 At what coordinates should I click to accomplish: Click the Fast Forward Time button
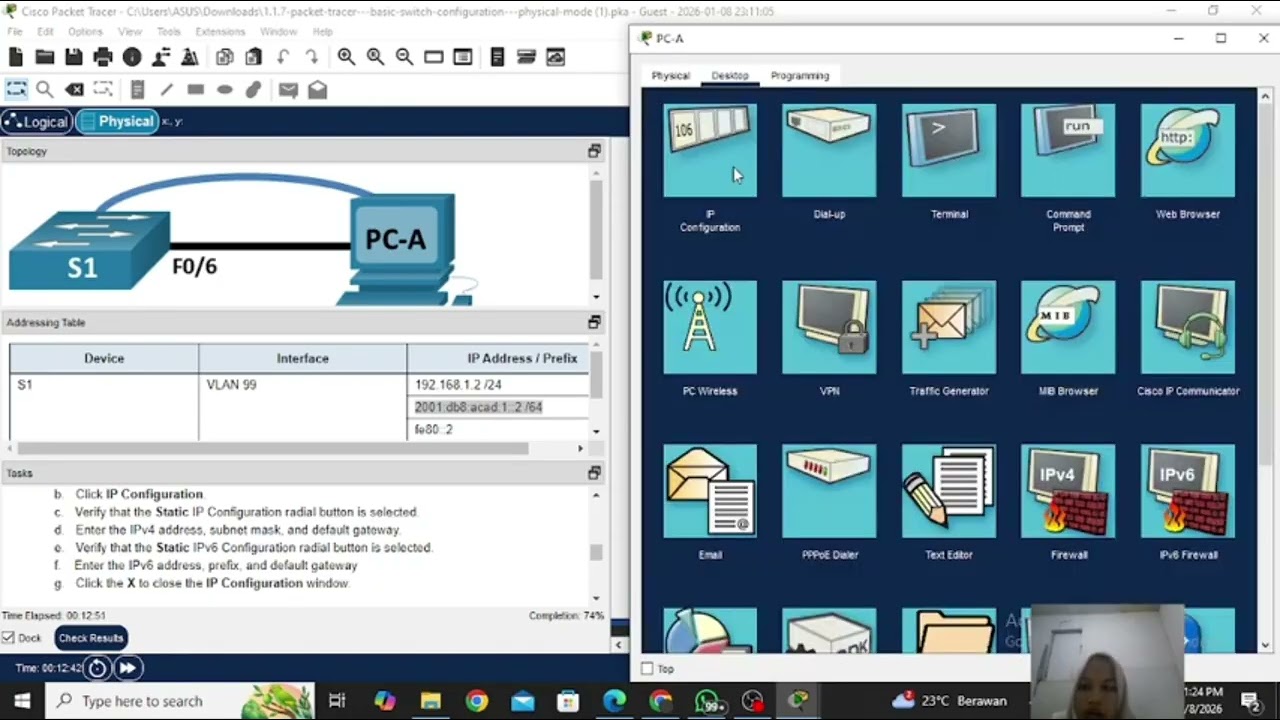(128, 668)
